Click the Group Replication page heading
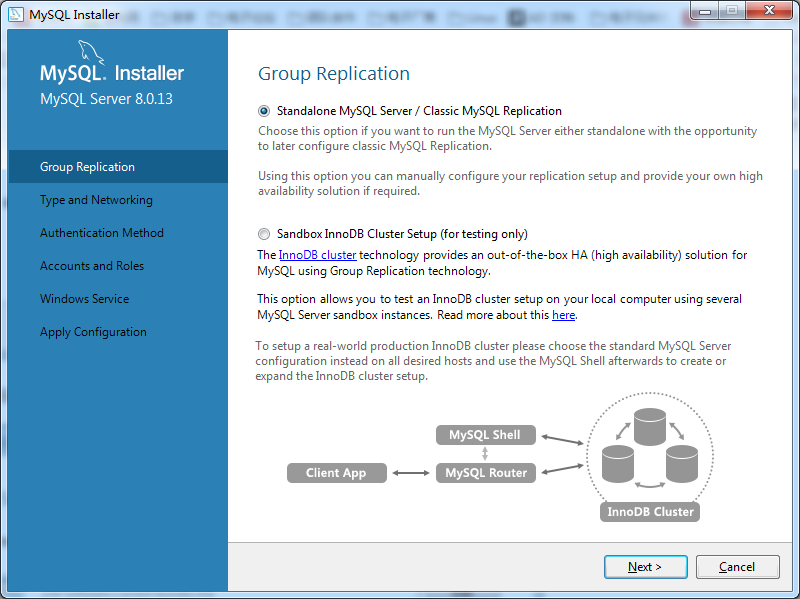The height and width of the screenshot is (599, 800). (x=334, y=74)
